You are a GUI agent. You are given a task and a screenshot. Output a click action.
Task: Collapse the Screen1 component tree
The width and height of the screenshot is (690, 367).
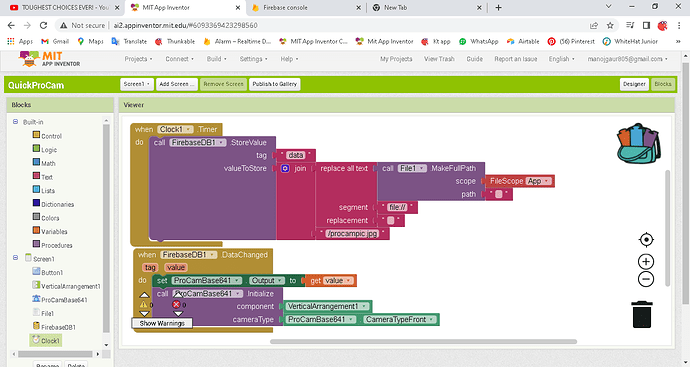15,258
